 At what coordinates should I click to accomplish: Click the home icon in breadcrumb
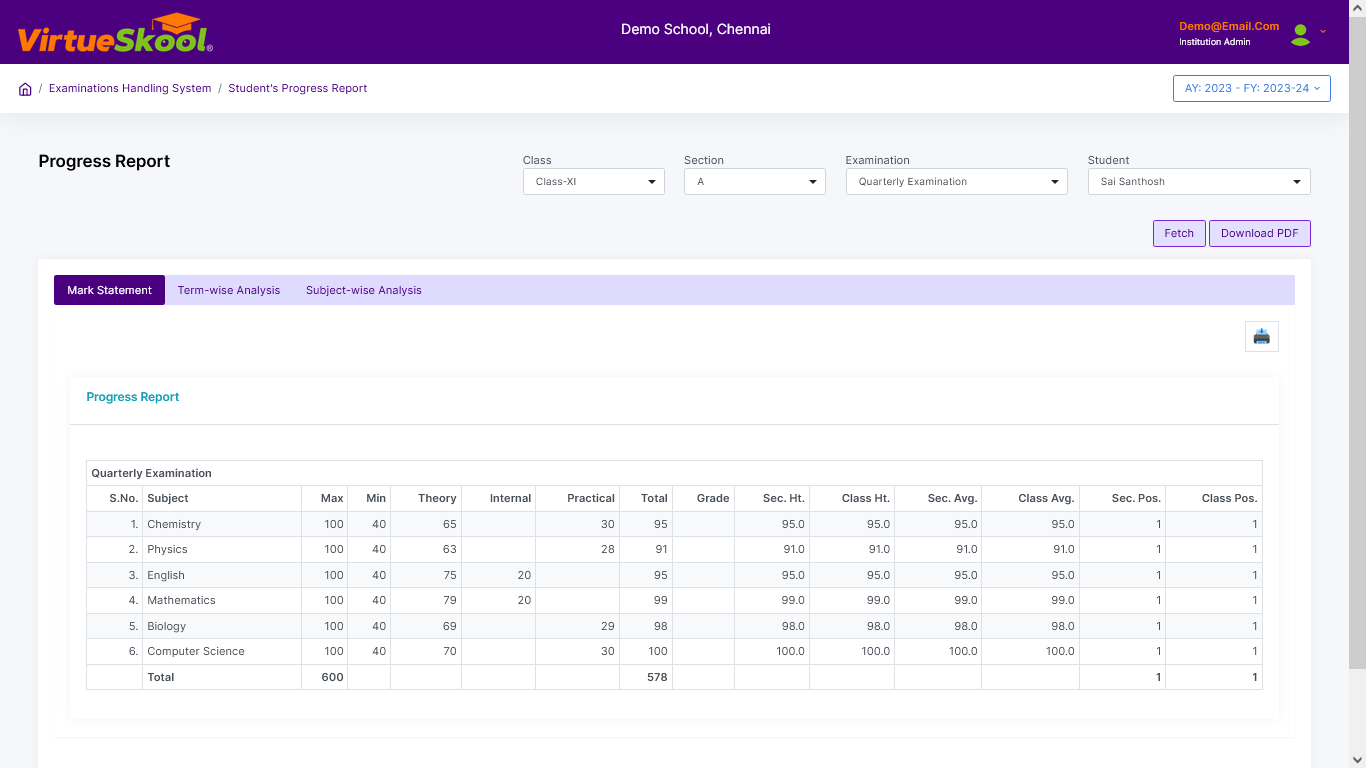point(25,89)
